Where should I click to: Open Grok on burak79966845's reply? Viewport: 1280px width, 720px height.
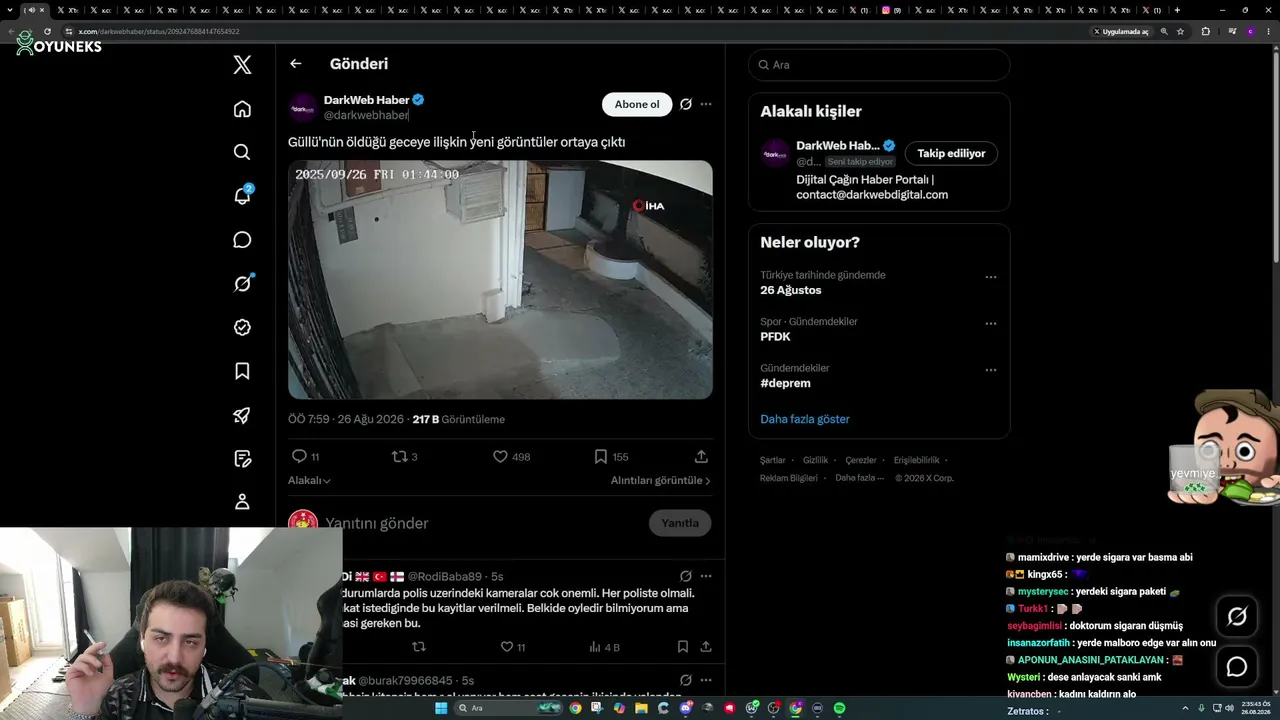[x=686, y=680]
